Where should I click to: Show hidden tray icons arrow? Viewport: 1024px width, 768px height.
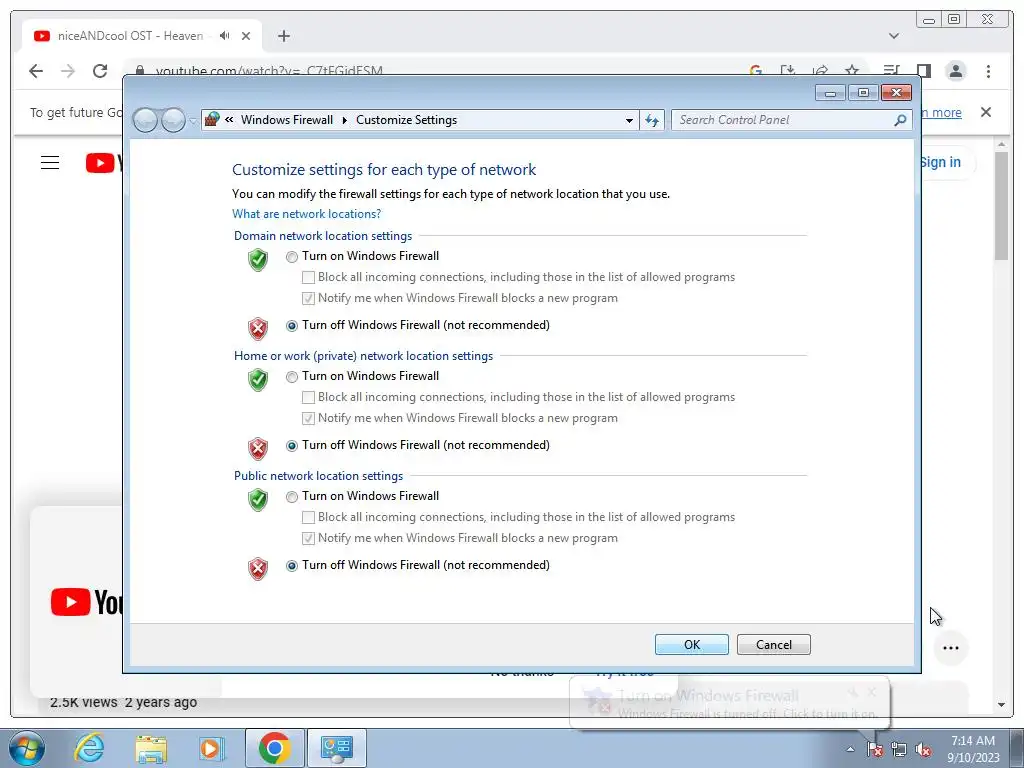(850, 749)
